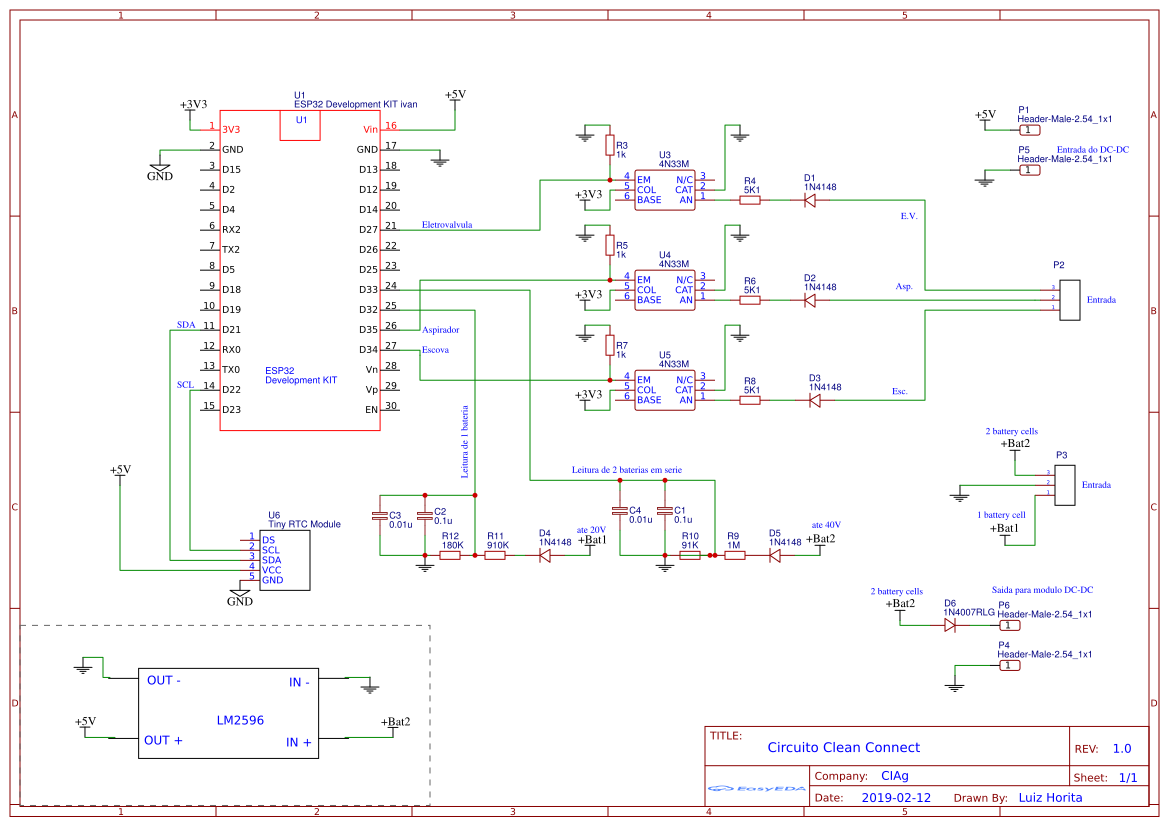1169x827 pixels.
Task: Select capacitor C3 0.01u
Action: pyautogui.click(x=379, y=516)
